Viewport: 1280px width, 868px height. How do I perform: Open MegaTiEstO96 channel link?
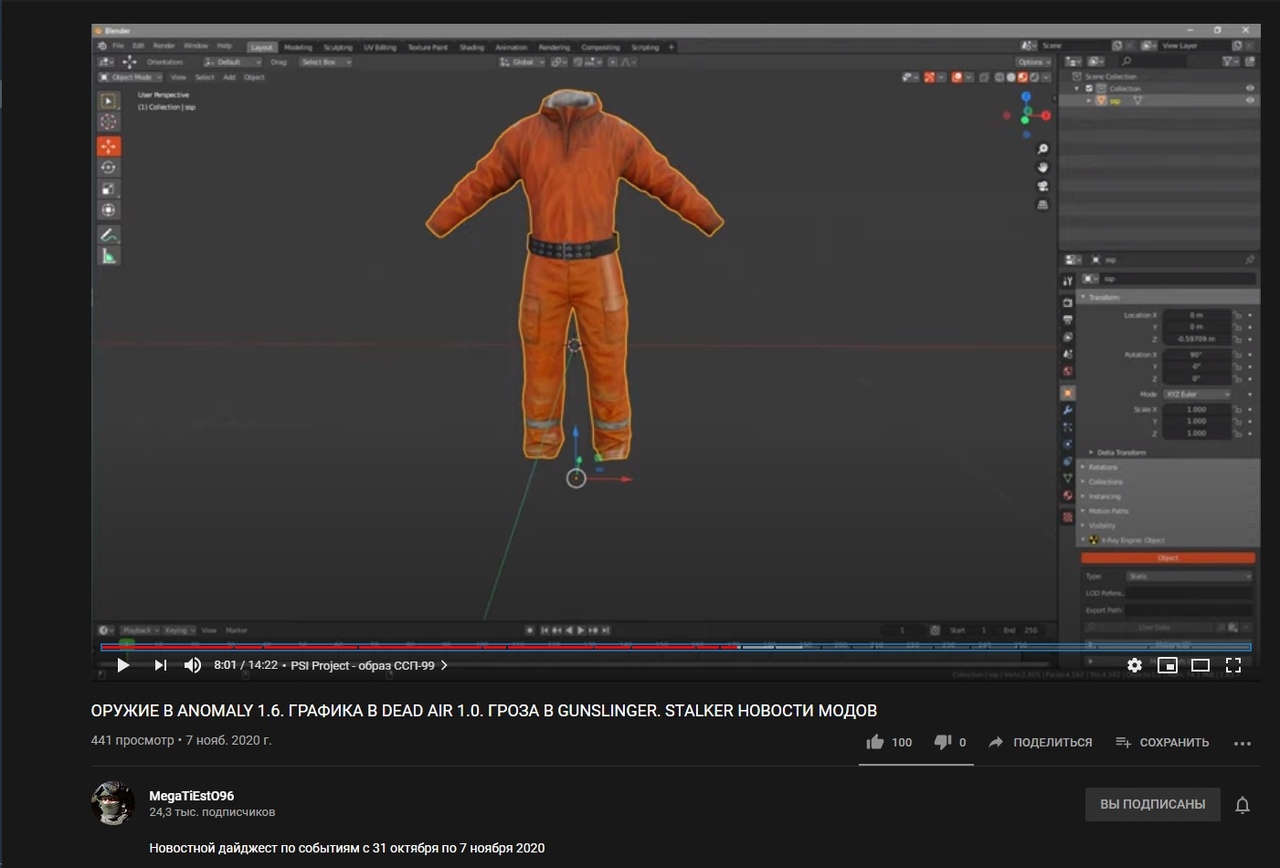[191, 795]
